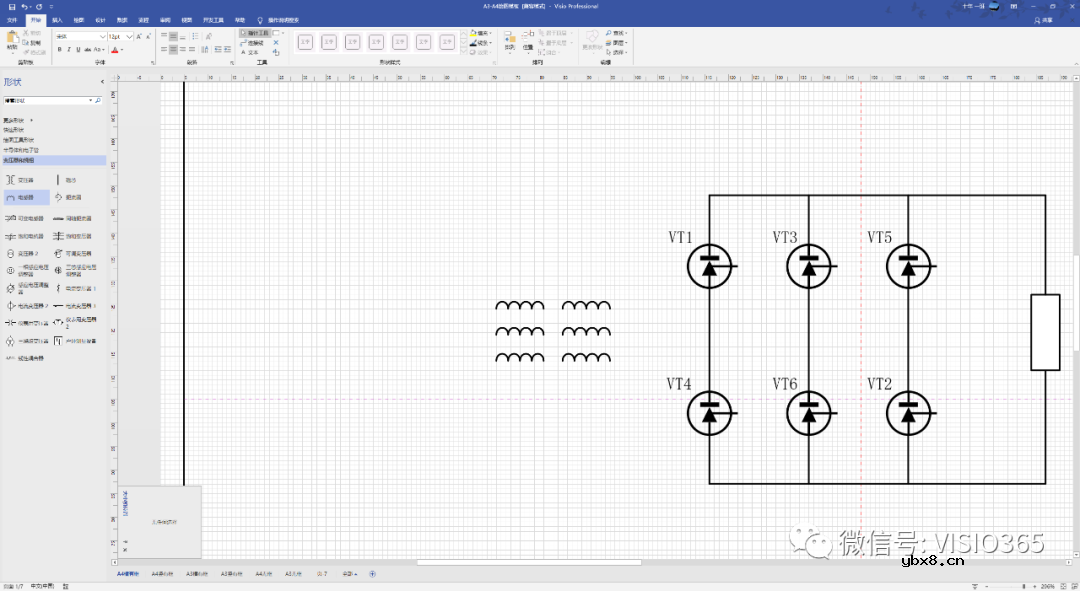This screenshot has height=591, width=1080.
Task: Open the font size dropdown
Action: [128, 36]
